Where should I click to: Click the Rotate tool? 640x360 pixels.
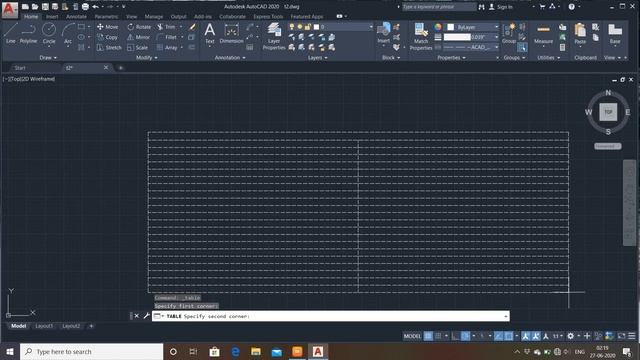[139, 27]
